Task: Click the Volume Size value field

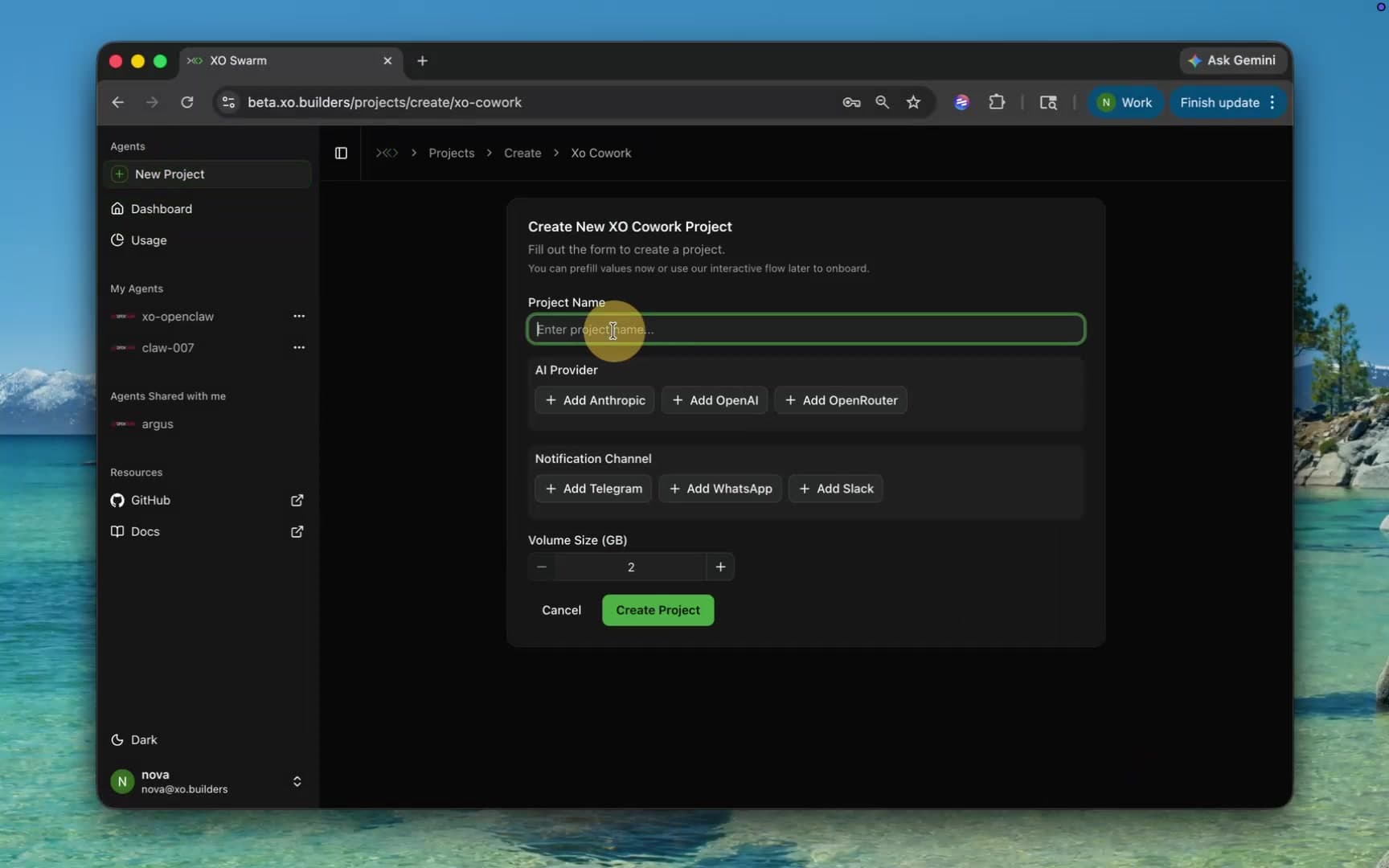Action: pos(631,567)
